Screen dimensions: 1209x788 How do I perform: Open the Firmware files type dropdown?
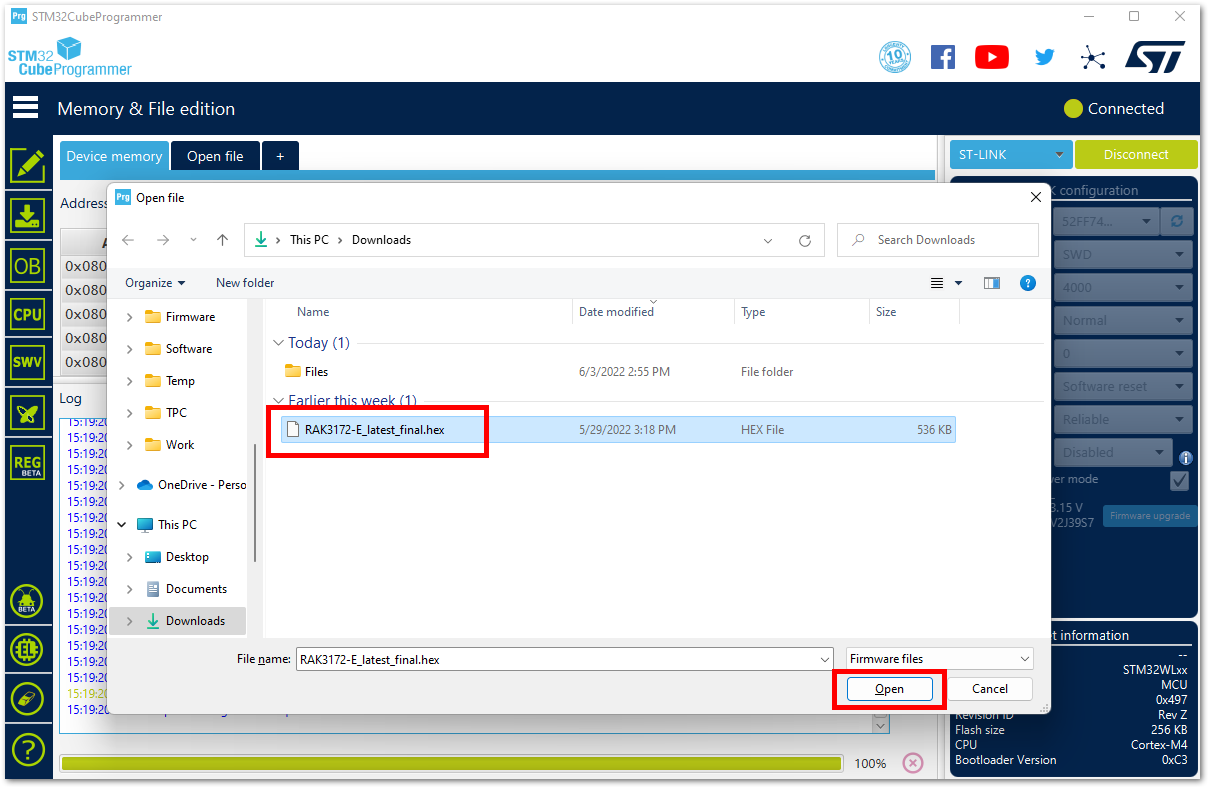click(x=939, y=659)
